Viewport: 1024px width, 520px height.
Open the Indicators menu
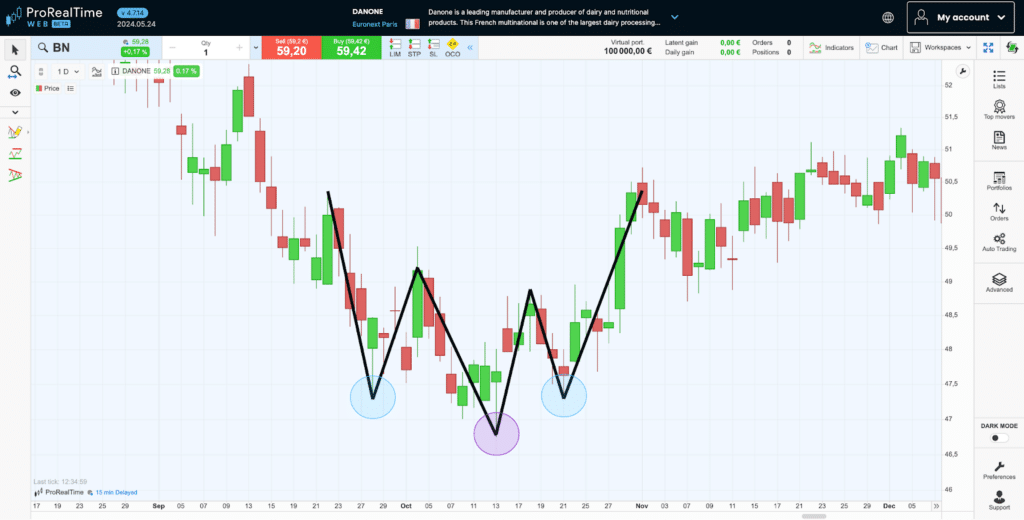831,48
